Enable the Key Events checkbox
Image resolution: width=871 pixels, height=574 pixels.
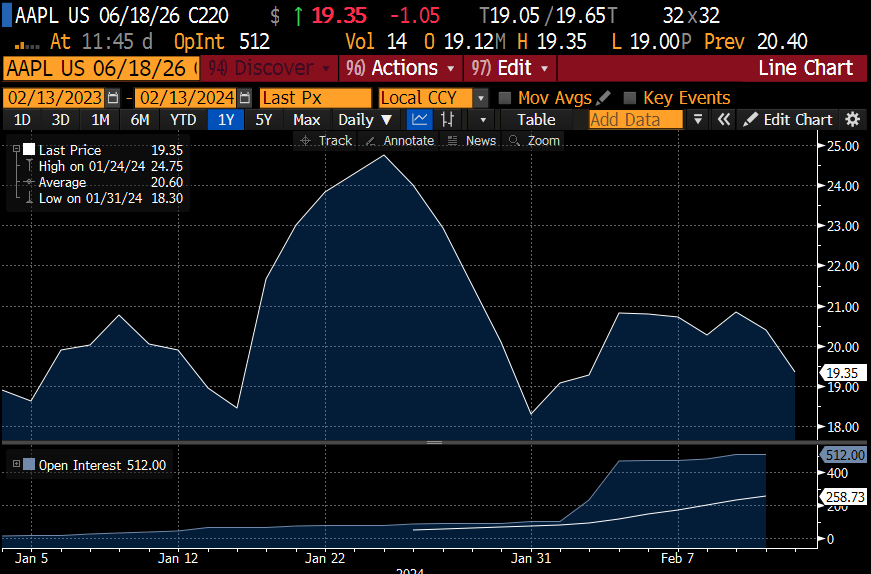pyautogui.click(x=629, y=98)
